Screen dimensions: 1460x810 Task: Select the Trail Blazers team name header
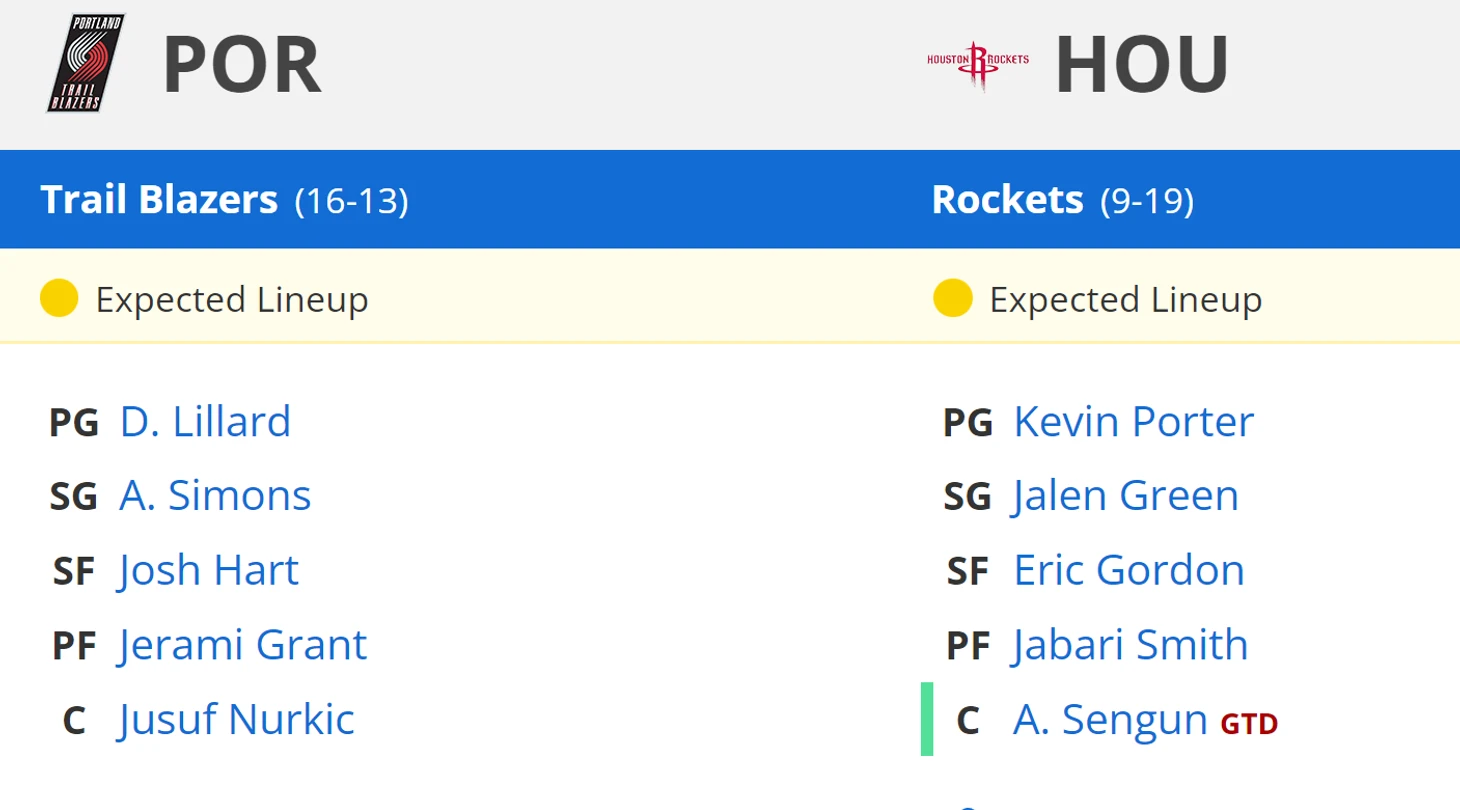coord(159,200)
